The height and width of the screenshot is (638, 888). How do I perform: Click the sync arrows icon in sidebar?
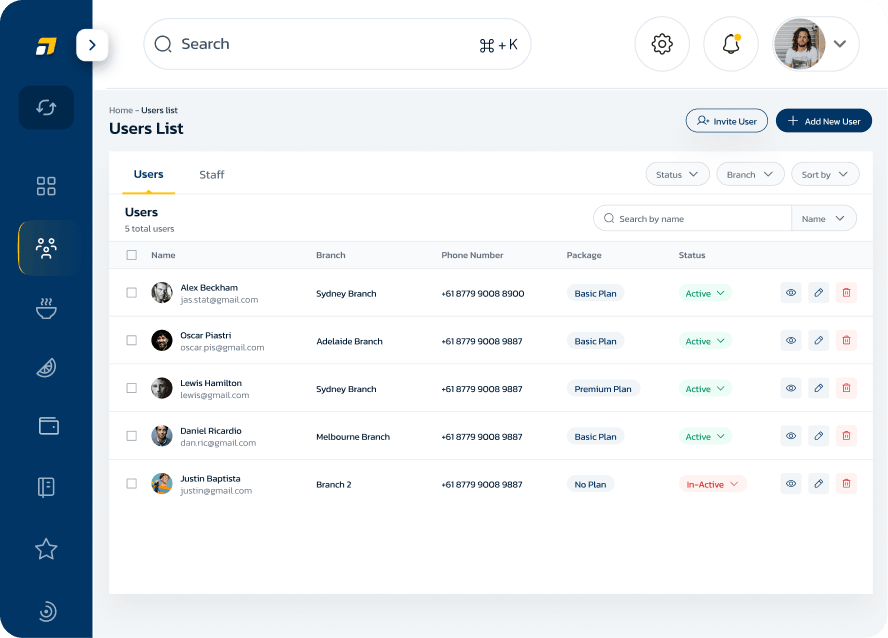tap(46, 107)
